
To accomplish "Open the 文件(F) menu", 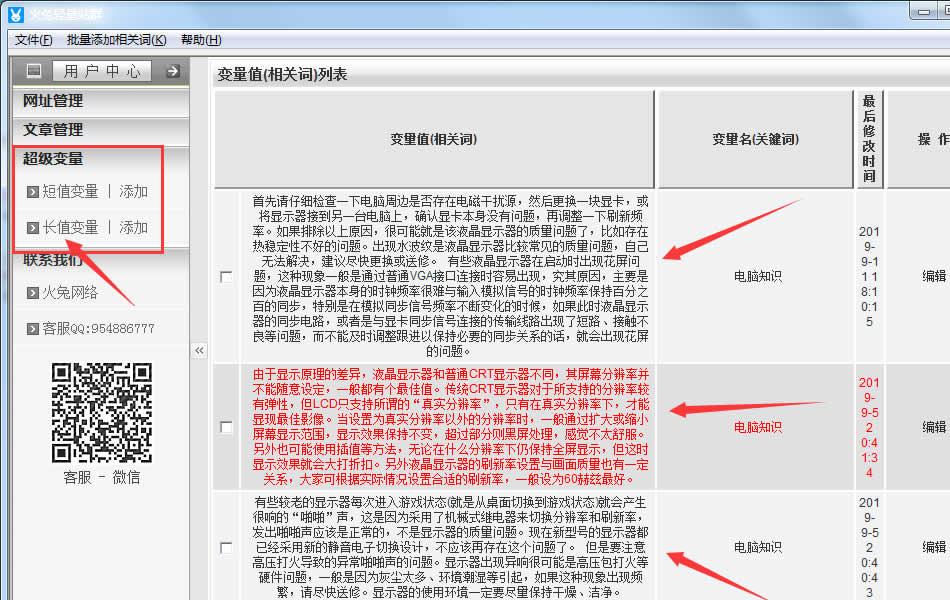I will (x=34, y=40).
